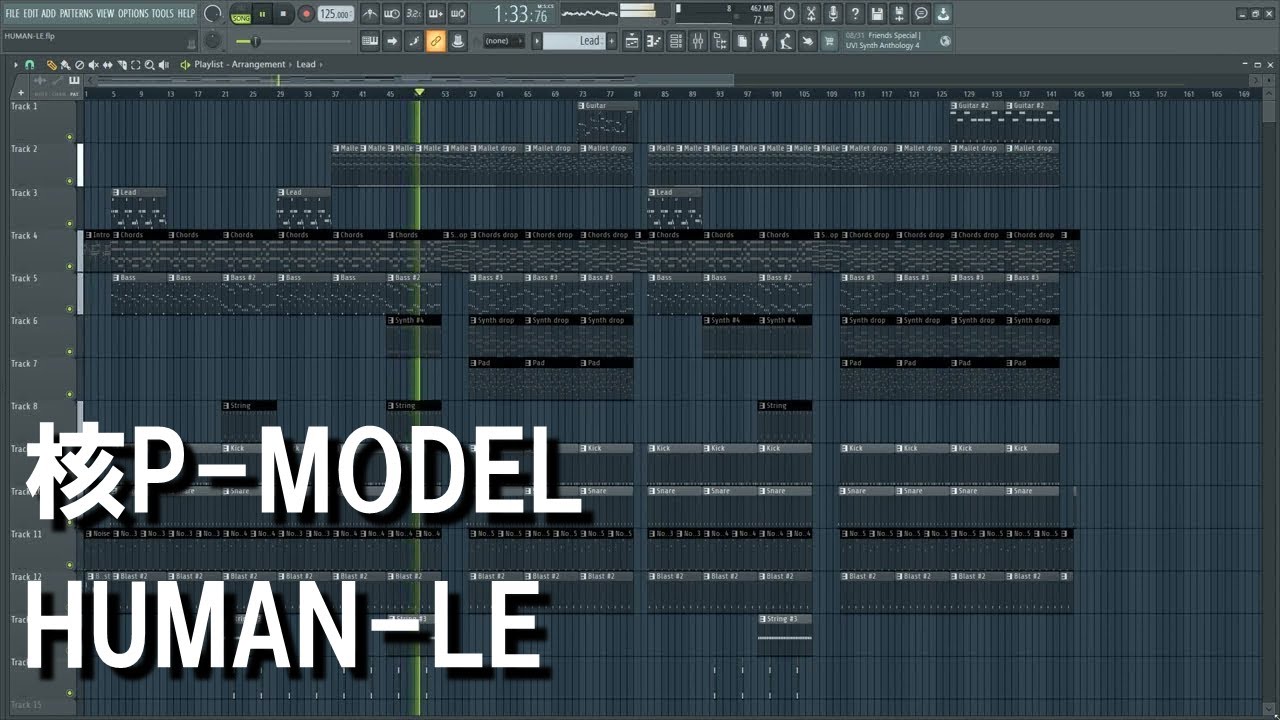Image resolution: width=1280 pixels, height=720 pixels.
Task: Click the main volume slider
Action: tap(294, 41)
